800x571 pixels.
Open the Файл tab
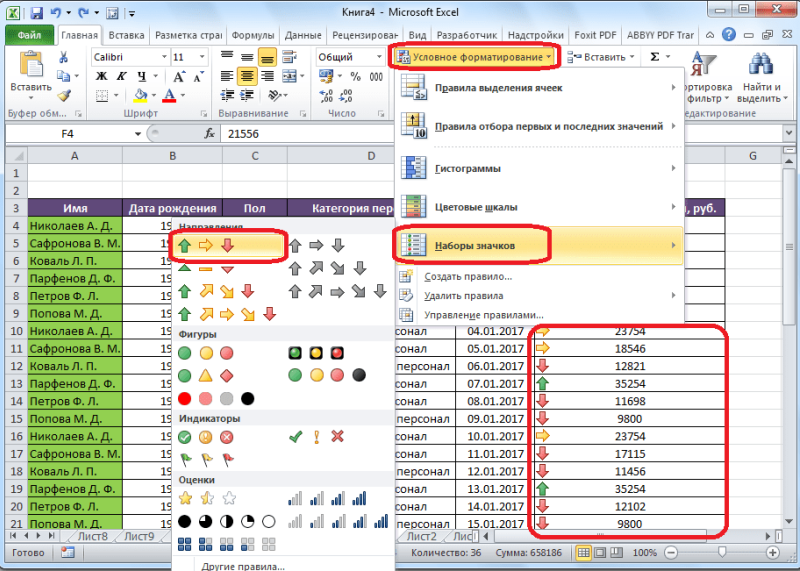tap(30, 35)
